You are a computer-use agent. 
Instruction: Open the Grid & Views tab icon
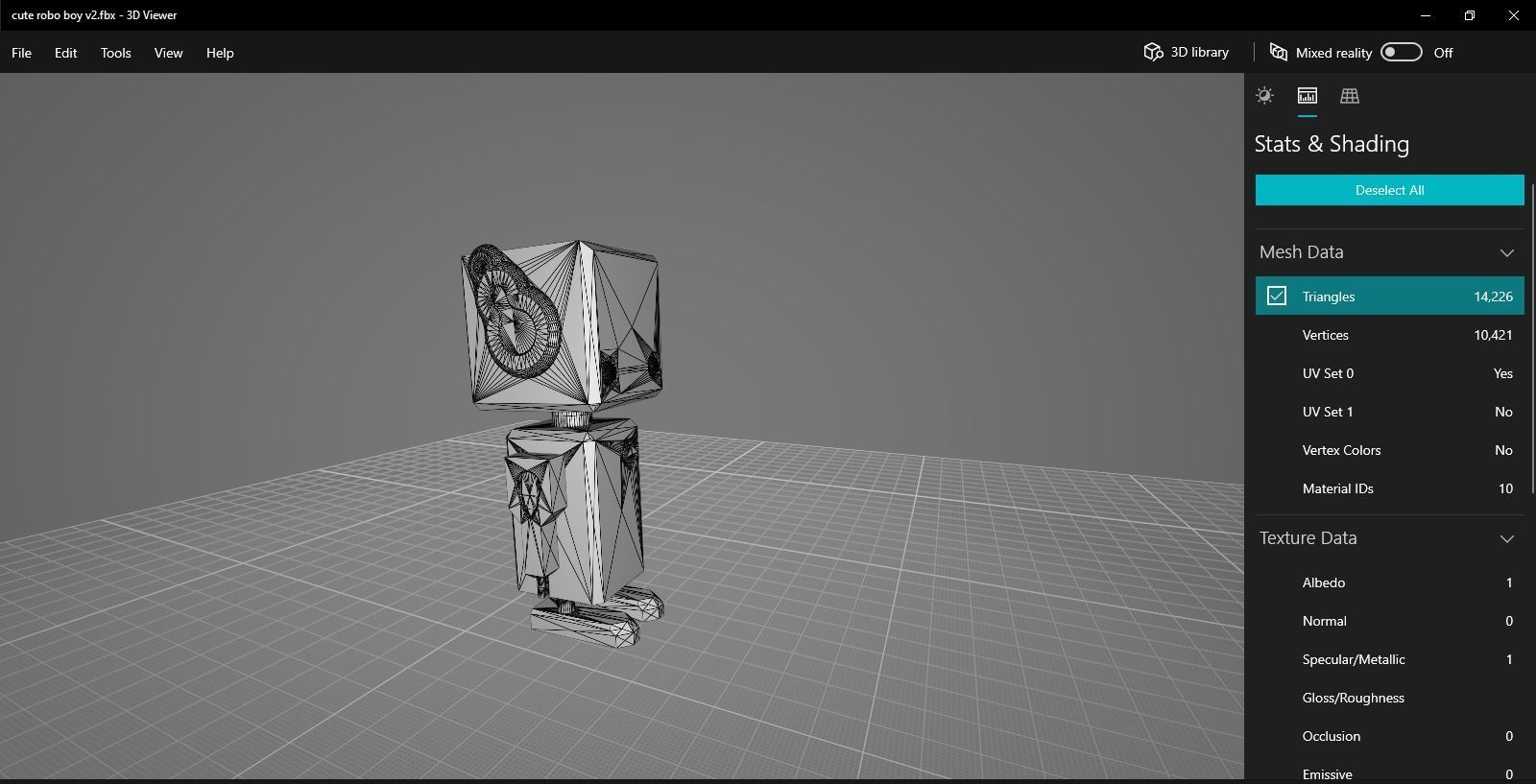pyautogui.click(x=1349, y=95)
